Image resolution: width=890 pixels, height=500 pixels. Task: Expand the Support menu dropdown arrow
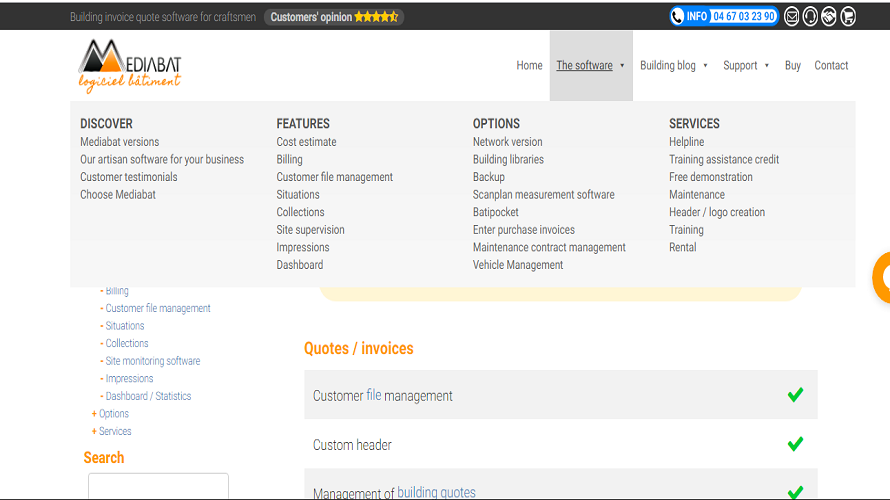pos(767,66)
